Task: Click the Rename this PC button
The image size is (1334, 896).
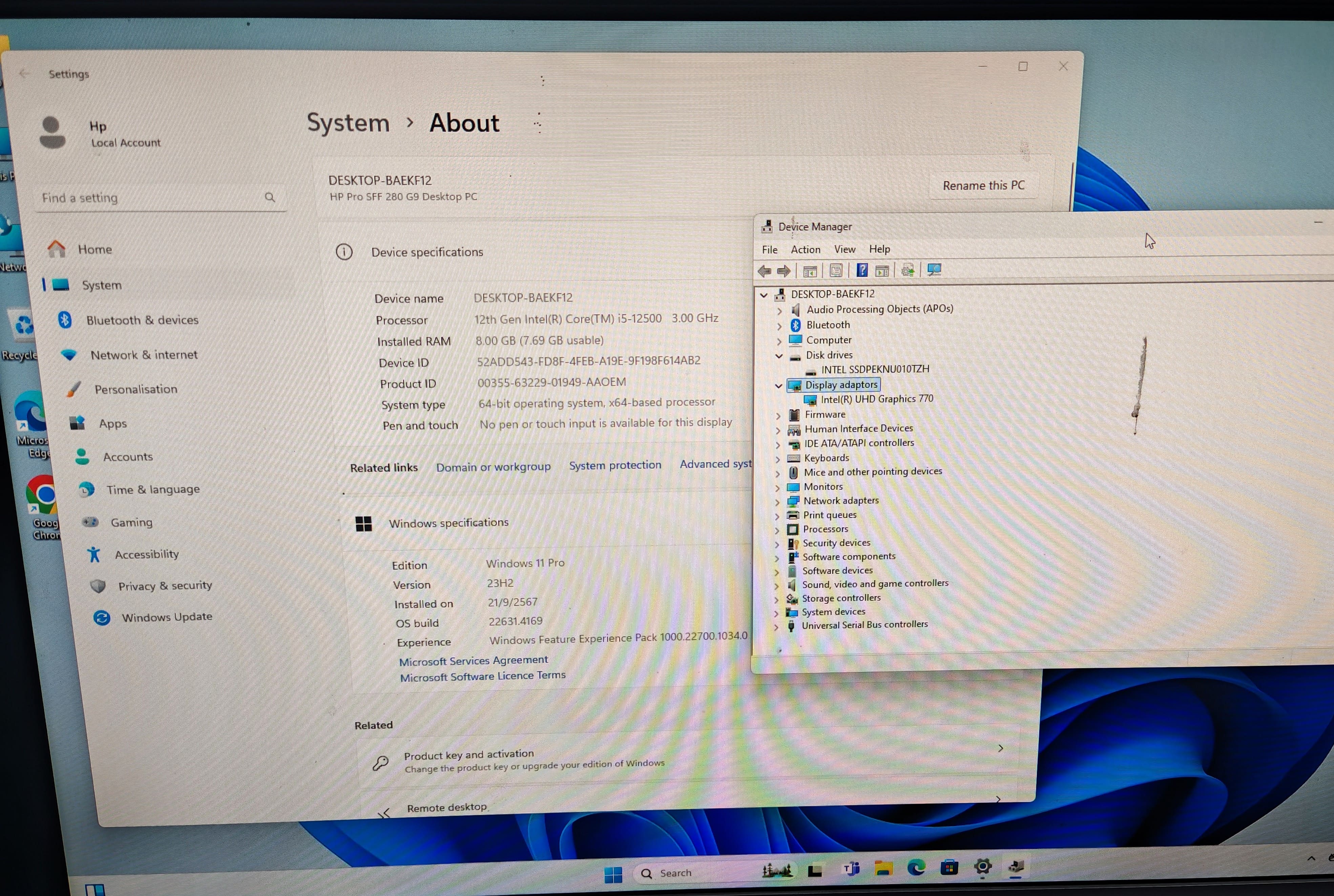Action: tap(984, 185)
